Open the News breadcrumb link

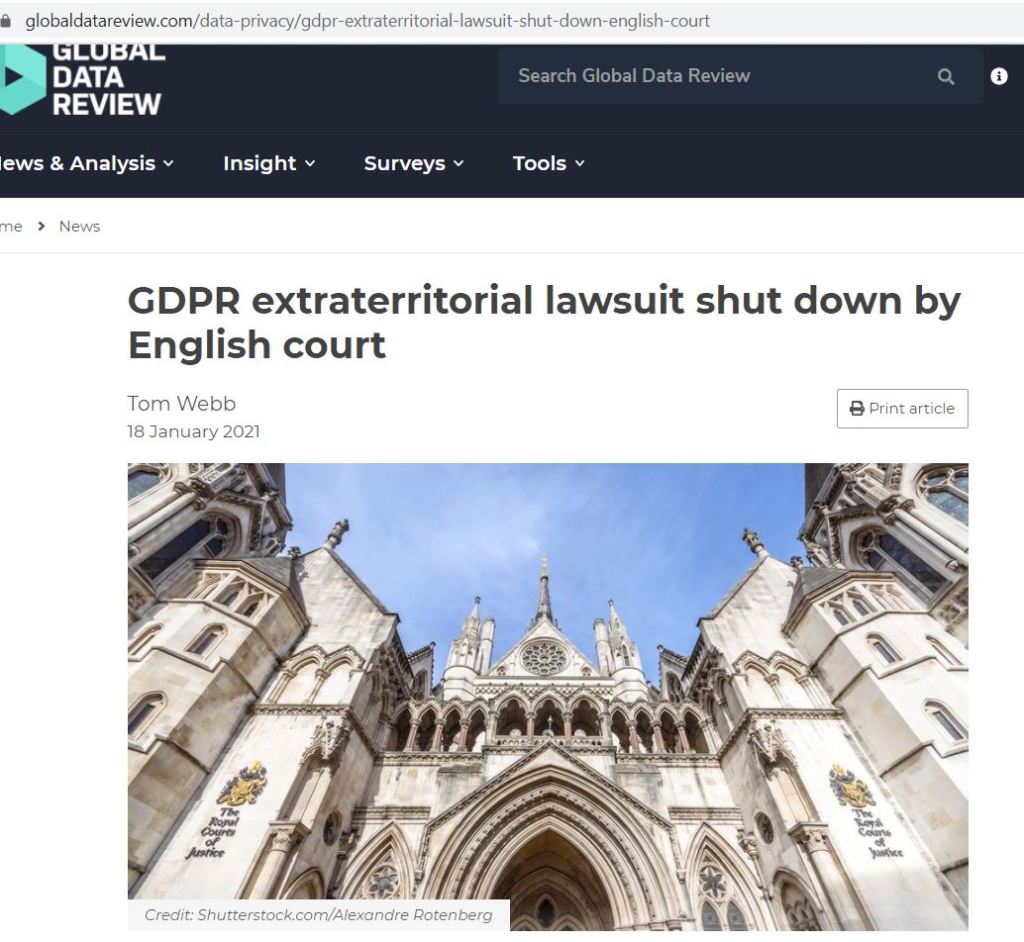[80, 226]
